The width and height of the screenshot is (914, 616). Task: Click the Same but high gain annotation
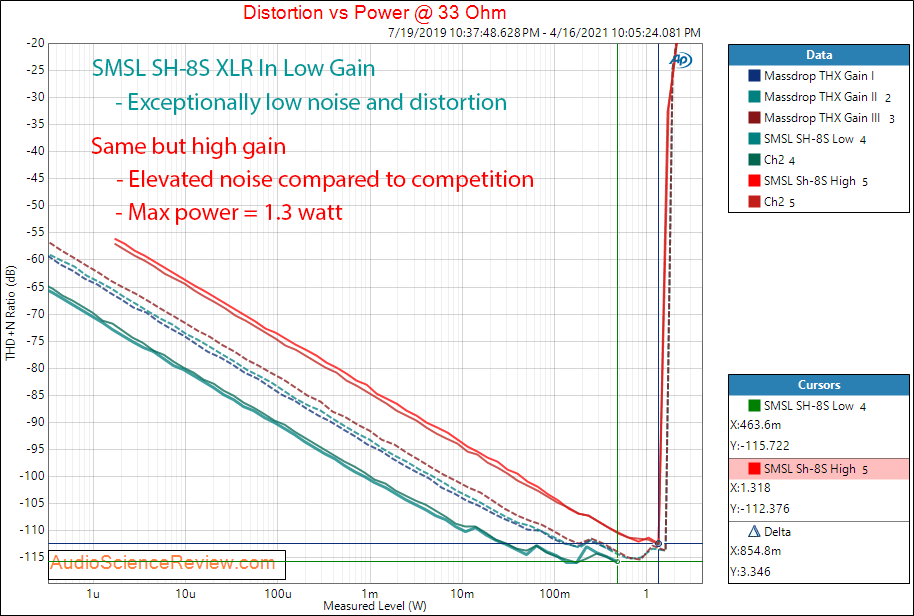click(188, 146)
